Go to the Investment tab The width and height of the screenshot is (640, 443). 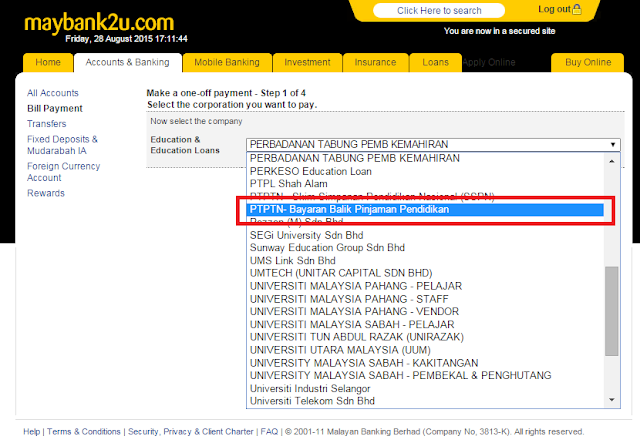pyautogui.click(x=307, y=62)
